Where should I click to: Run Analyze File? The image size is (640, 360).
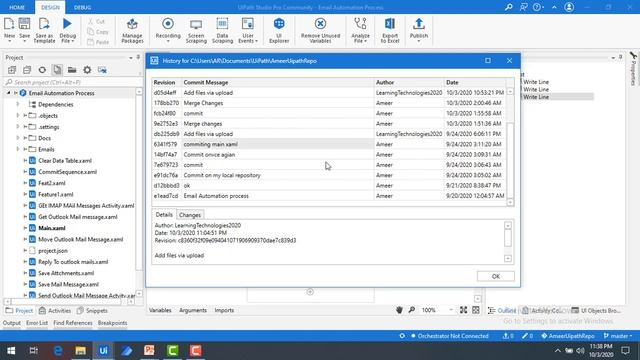point(360,30)
